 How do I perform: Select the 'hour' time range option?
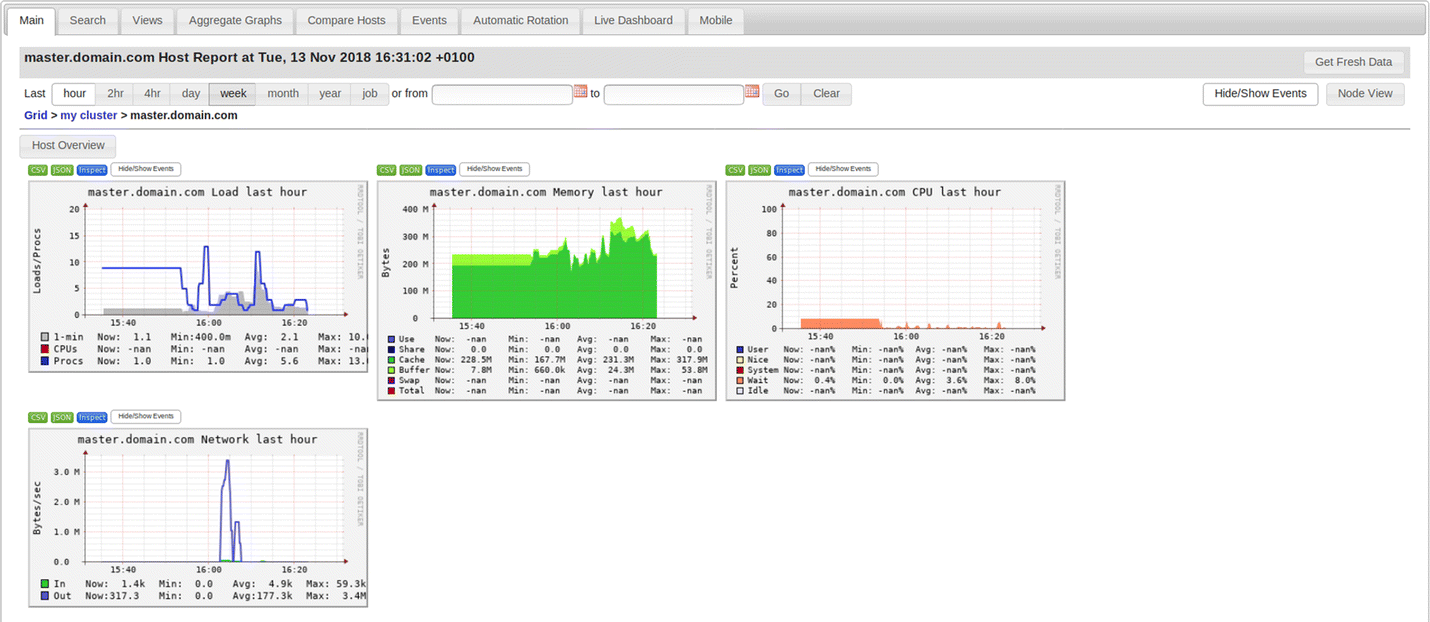coord(74,94)
